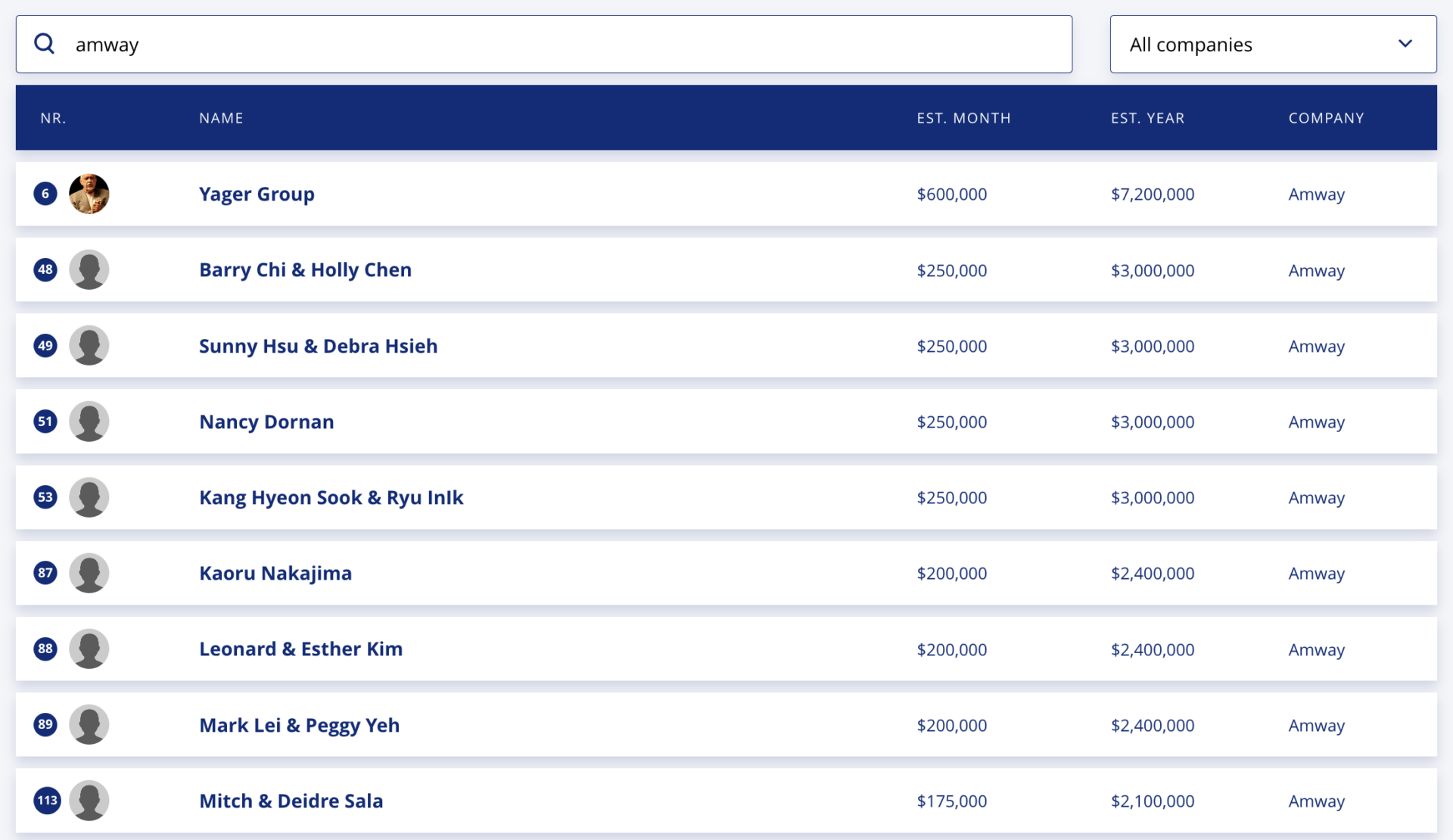Sort by the NR. column header

click(53, 118)
